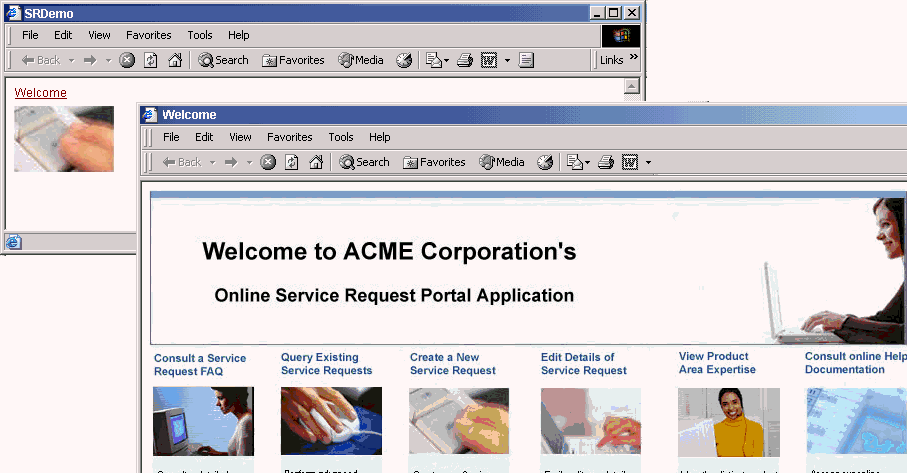Open File menu in Welcome window

[171, 138]
